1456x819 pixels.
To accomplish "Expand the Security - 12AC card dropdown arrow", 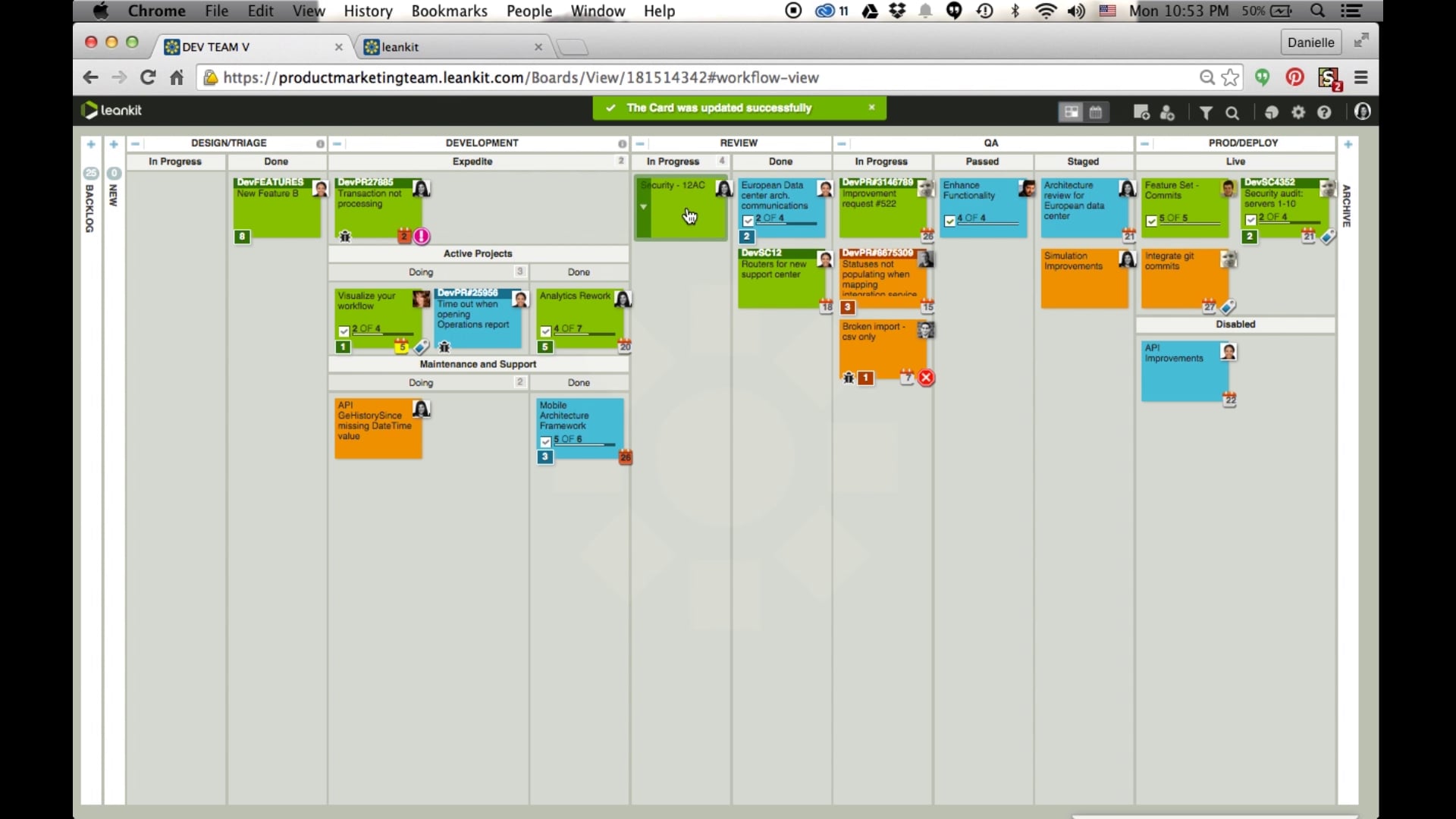I will (x=645, y=206).
